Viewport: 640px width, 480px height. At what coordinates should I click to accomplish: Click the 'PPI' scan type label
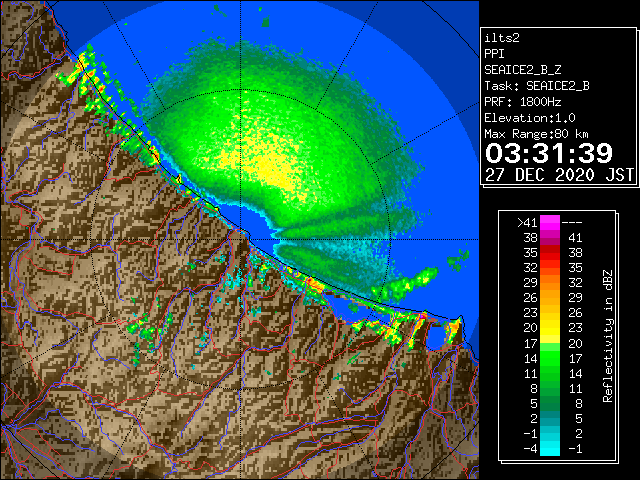click(x=494, y=54)
